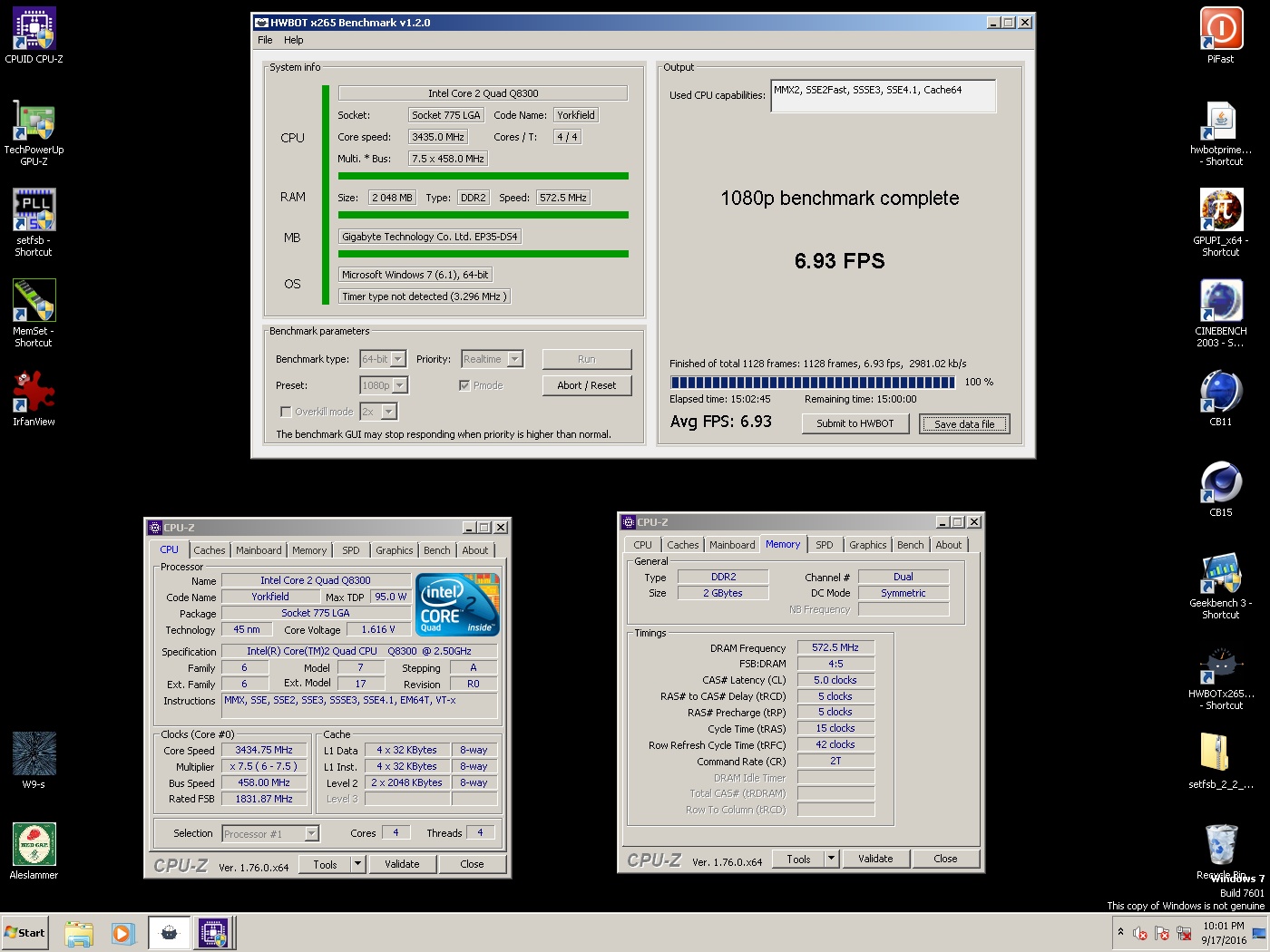Open the media player taskbar icon
The image size is (1270, 952).
[123, 933]
